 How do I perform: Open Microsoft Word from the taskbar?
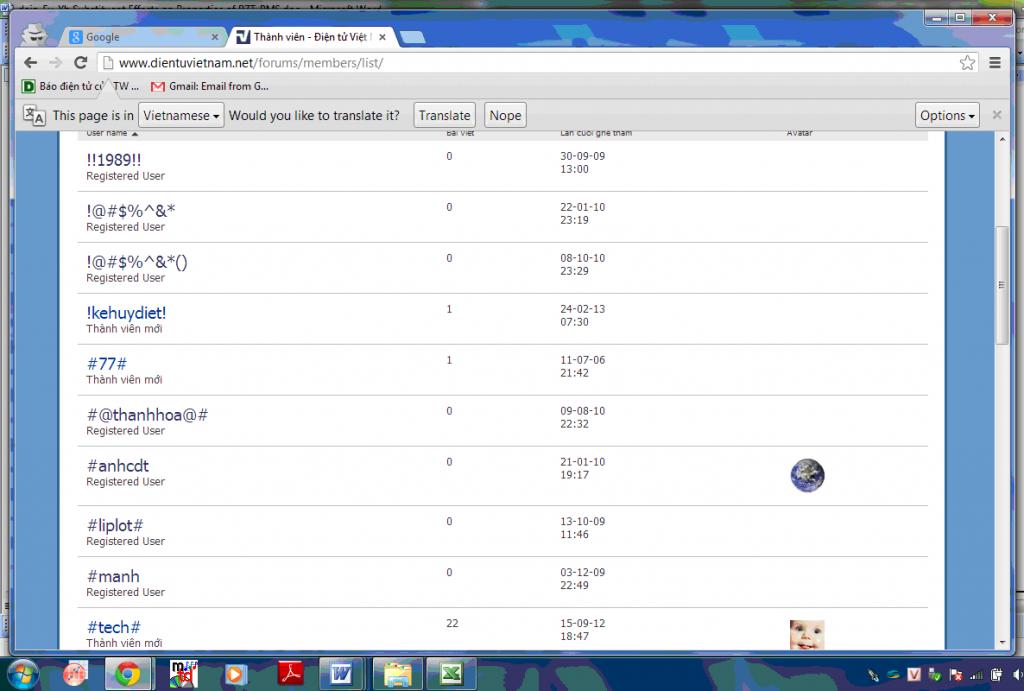click(x=342, y=674)
